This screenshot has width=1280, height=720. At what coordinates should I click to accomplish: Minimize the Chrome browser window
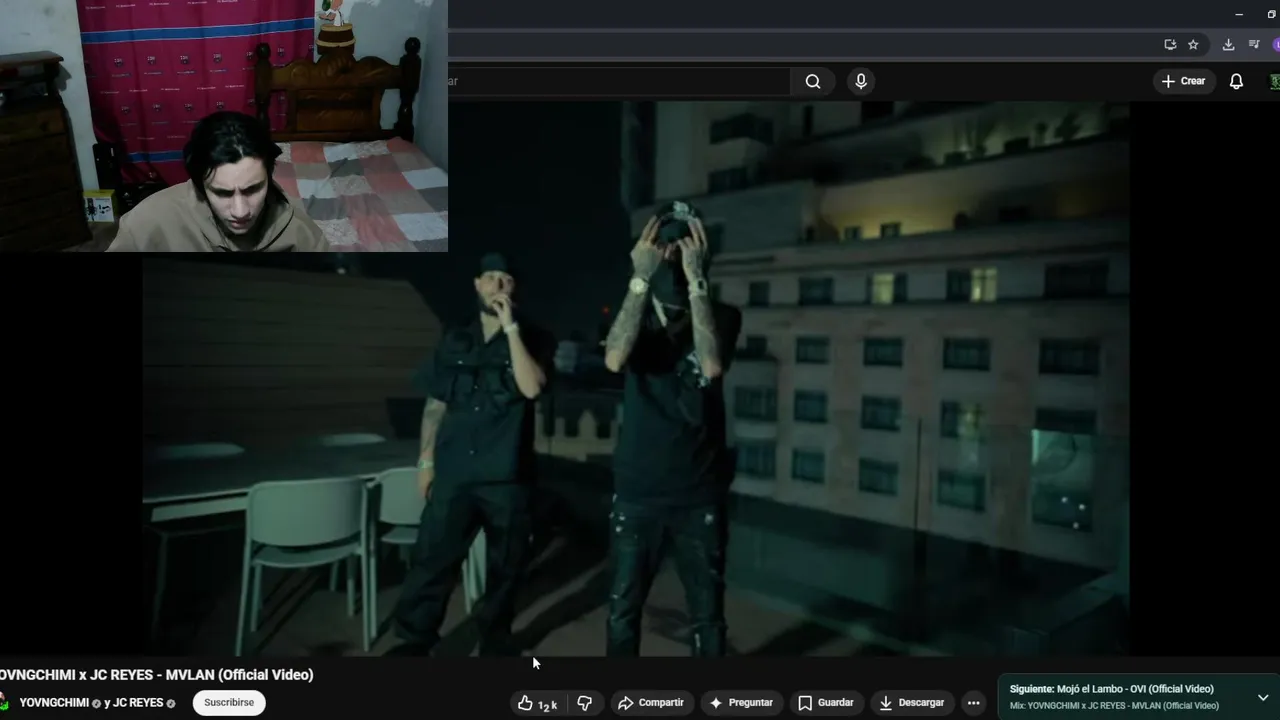point(1239,14)
